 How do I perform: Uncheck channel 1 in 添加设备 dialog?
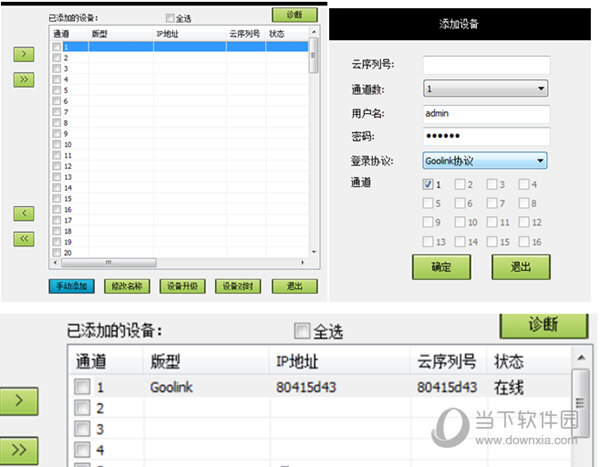coord(428,184)
